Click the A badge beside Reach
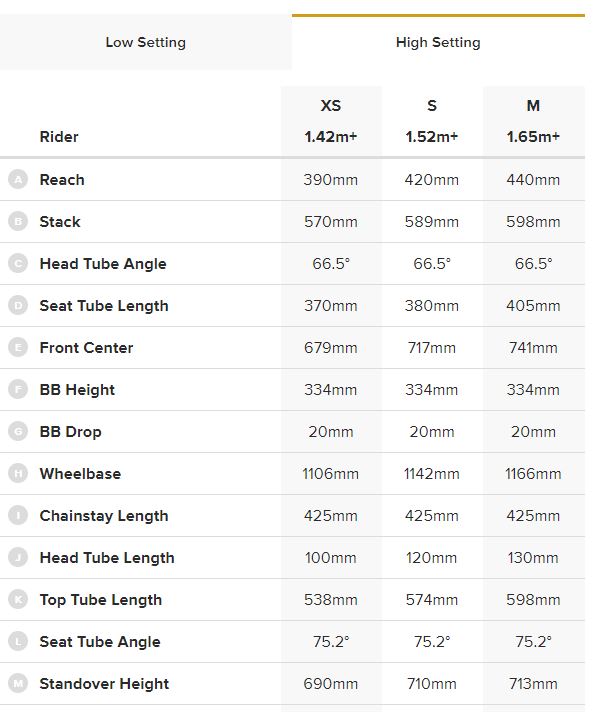Viewport: 604px width, 712px height. click(x=17, y=180)
